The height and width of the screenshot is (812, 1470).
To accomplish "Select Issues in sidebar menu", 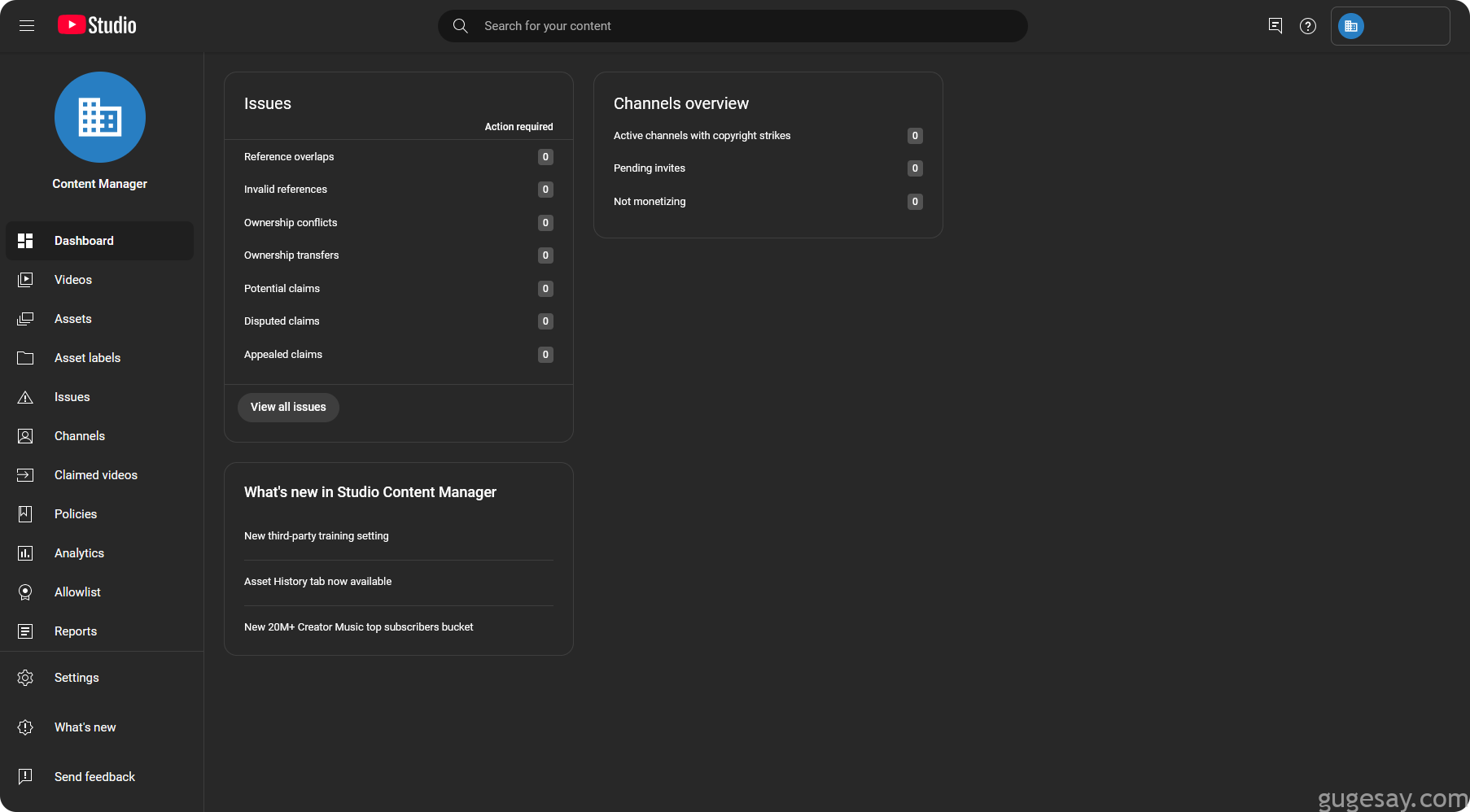I will [100, 397].
